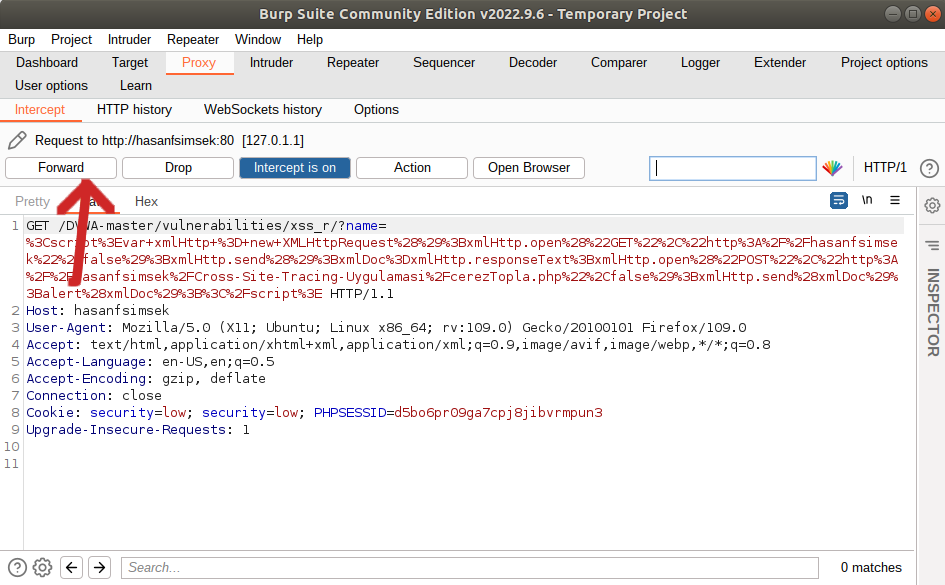The height and width of the screenshot is (585, 945).
Task: Click the Upgrade-Insecure-Requests header
Action: tap(137, 430)
